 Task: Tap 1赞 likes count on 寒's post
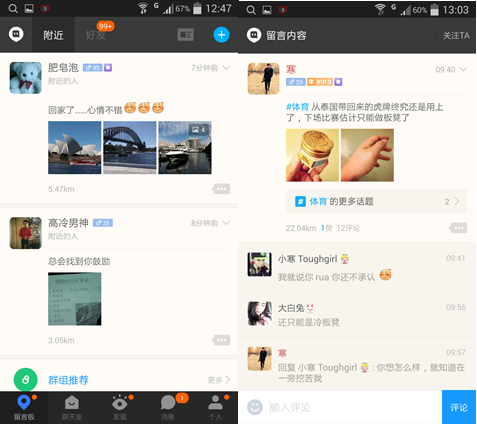[x=326, y=228]
